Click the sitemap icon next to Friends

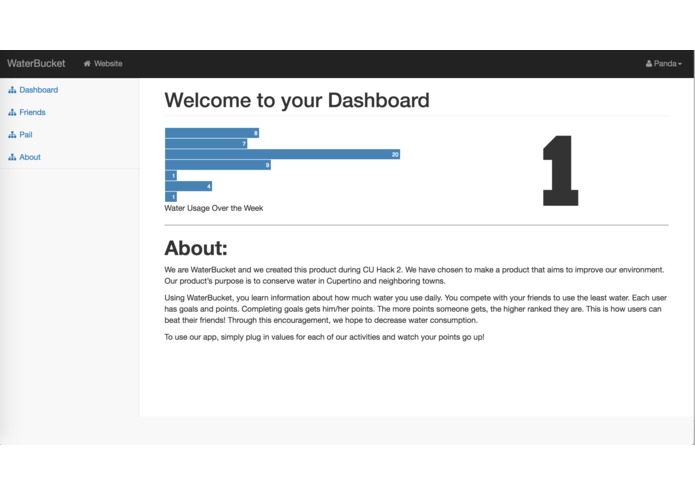12,113
